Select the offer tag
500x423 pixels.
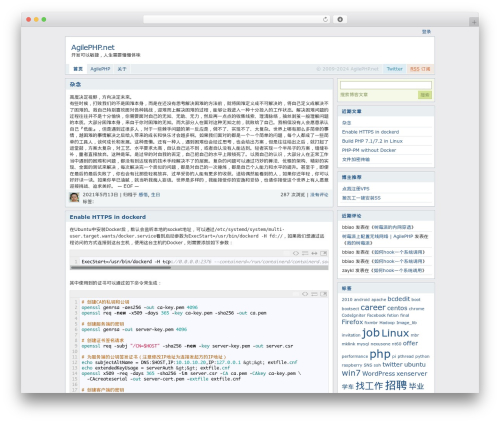point(410,343)
